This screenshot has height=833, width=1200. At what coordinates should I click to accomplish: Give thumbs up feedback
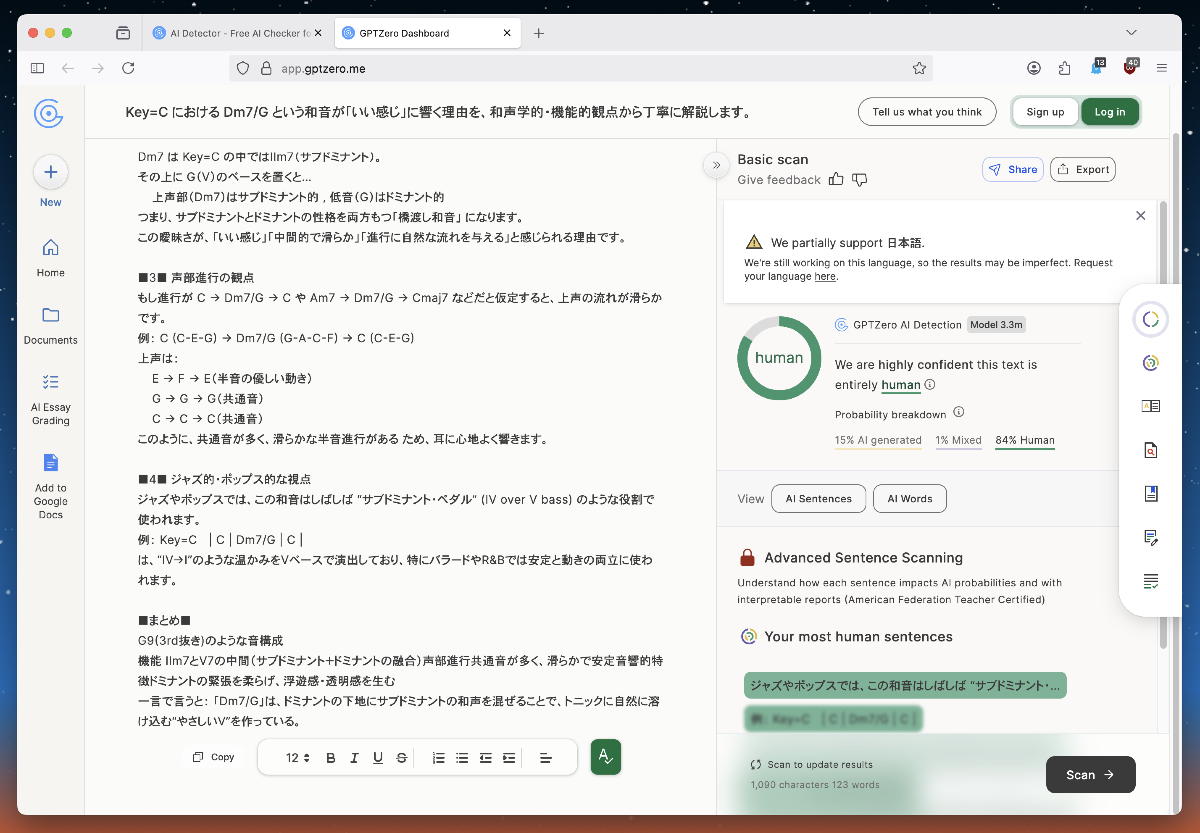pyautogui.click(x=836, y=180)
